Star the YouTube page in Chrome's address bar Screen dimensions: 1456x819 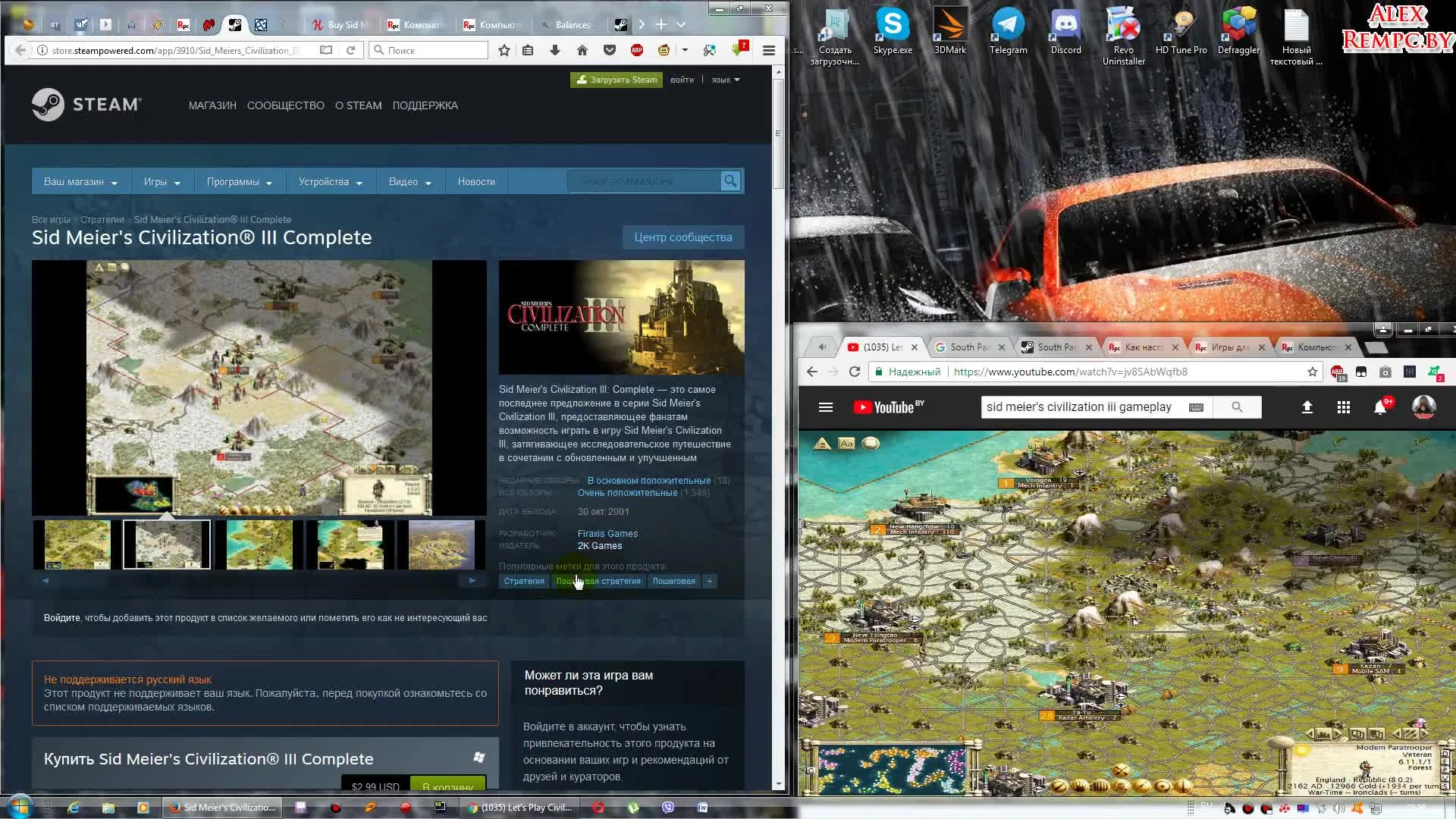point(1313,372)
